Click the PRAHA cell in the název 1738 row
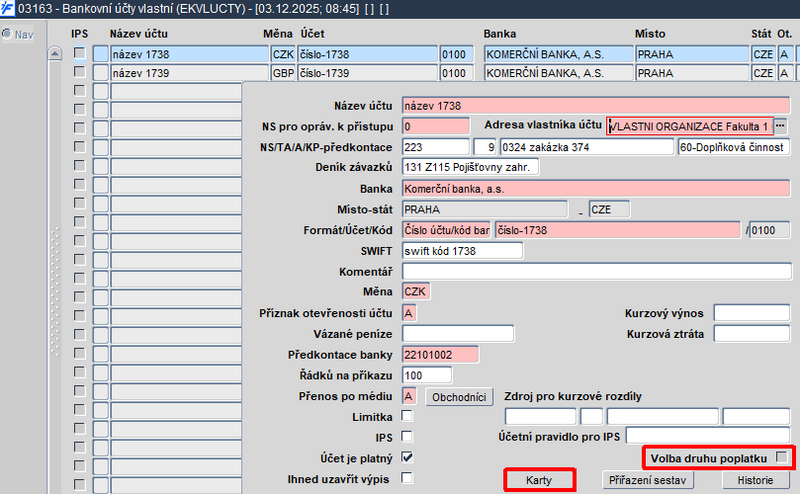 (x=692, y=54)
